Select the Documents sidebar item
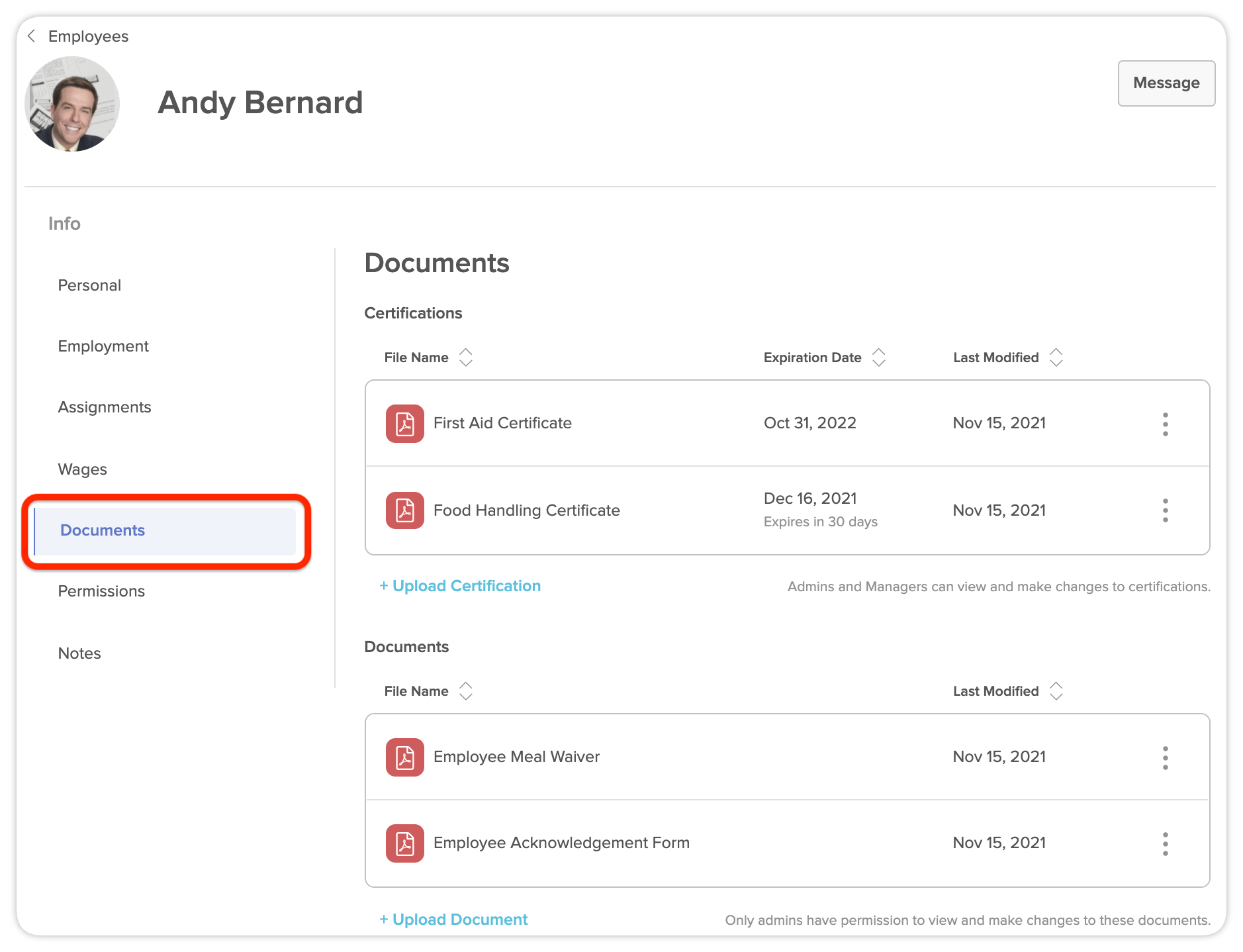The width and height of the screenshot is (1243, 952). tap(165, 530)
